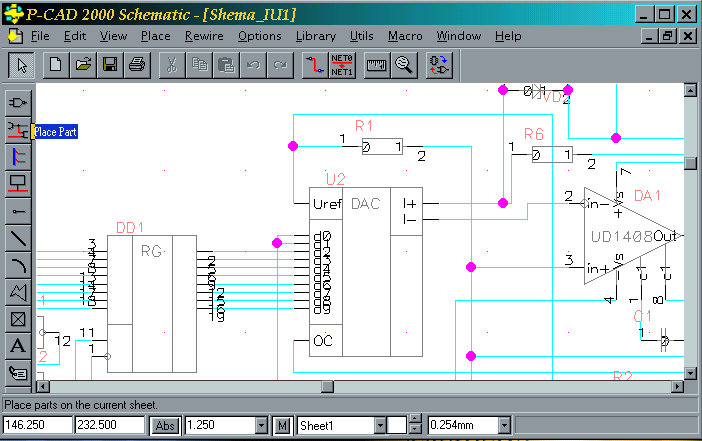Redo last action

point(280,65)
